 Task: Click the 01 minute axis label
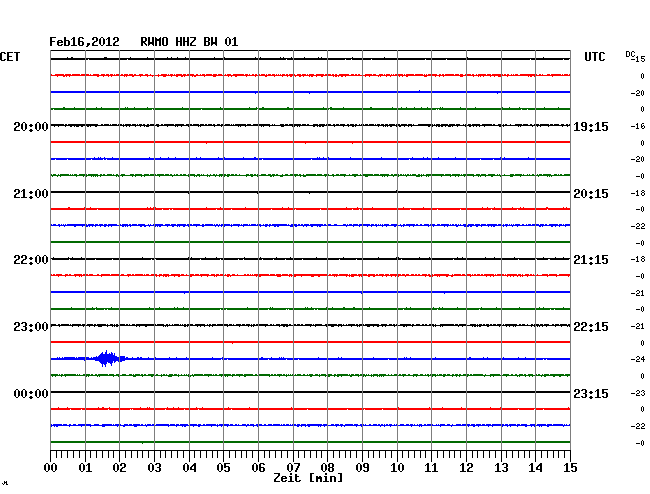click(x=85, y=468)
